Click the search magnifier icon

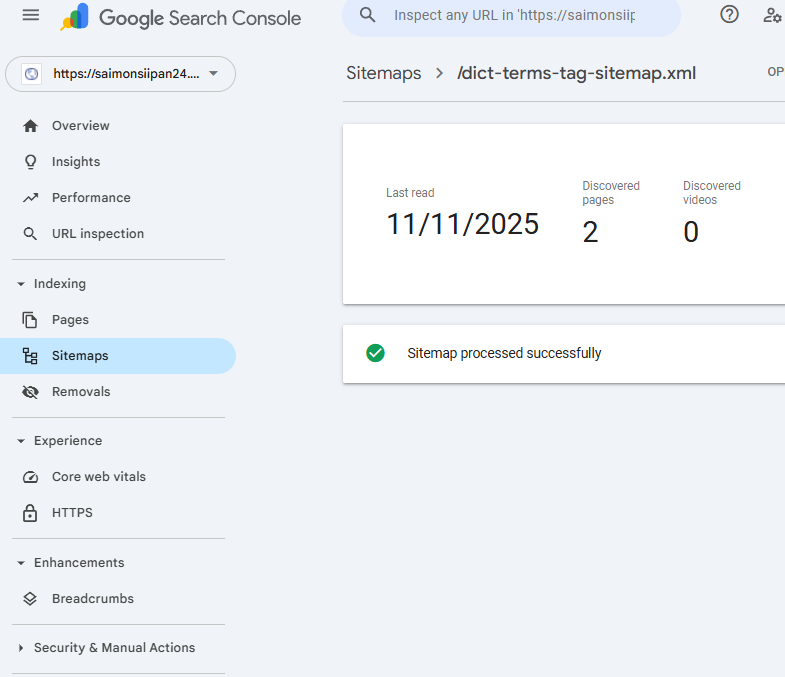(x=368, y=15)
